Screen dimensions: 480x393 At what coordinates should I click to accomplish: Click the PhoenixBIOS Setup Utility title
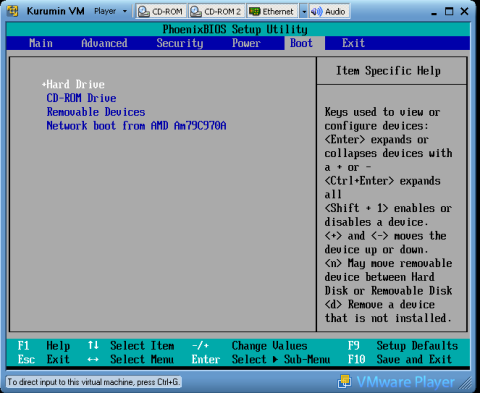point(235,29)
